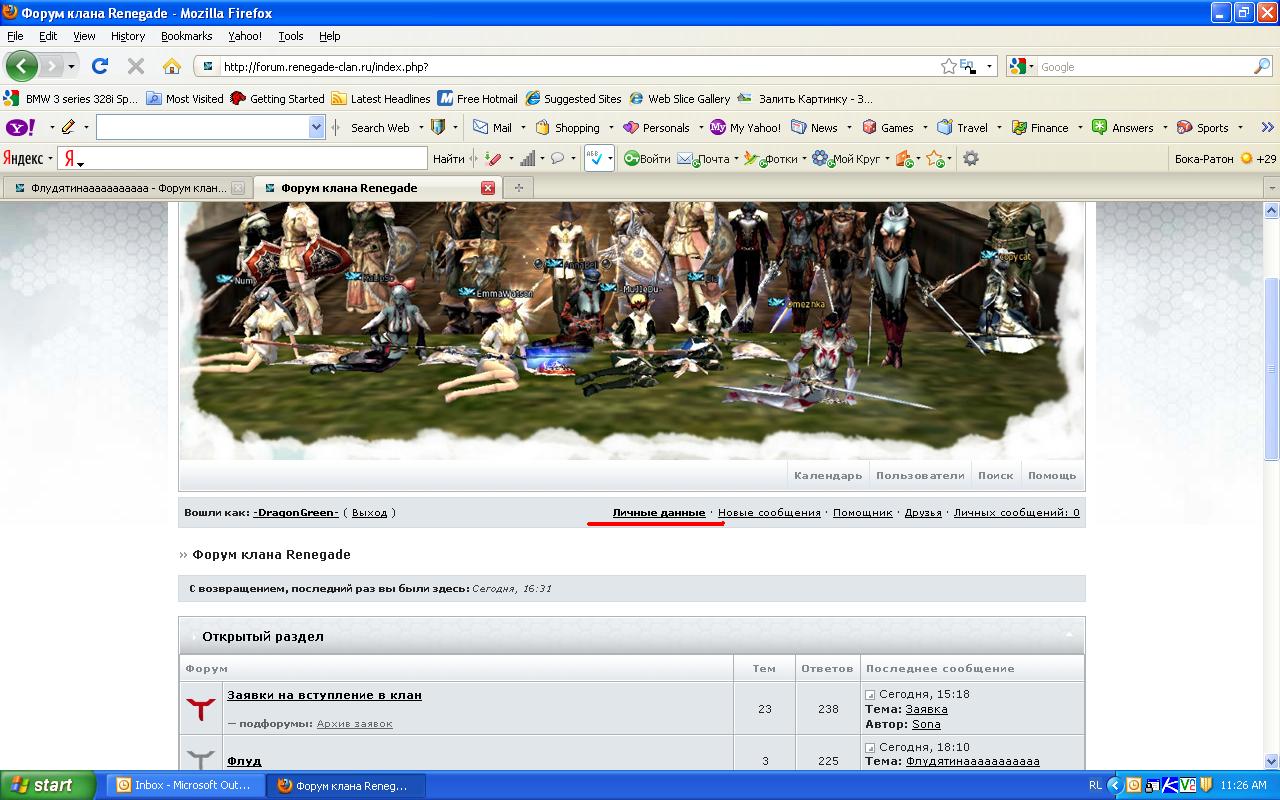Click the Заявки forum red status icon
Viewport: 1280px width, 800px height.
pyautogui.click(x=201, y=709)
